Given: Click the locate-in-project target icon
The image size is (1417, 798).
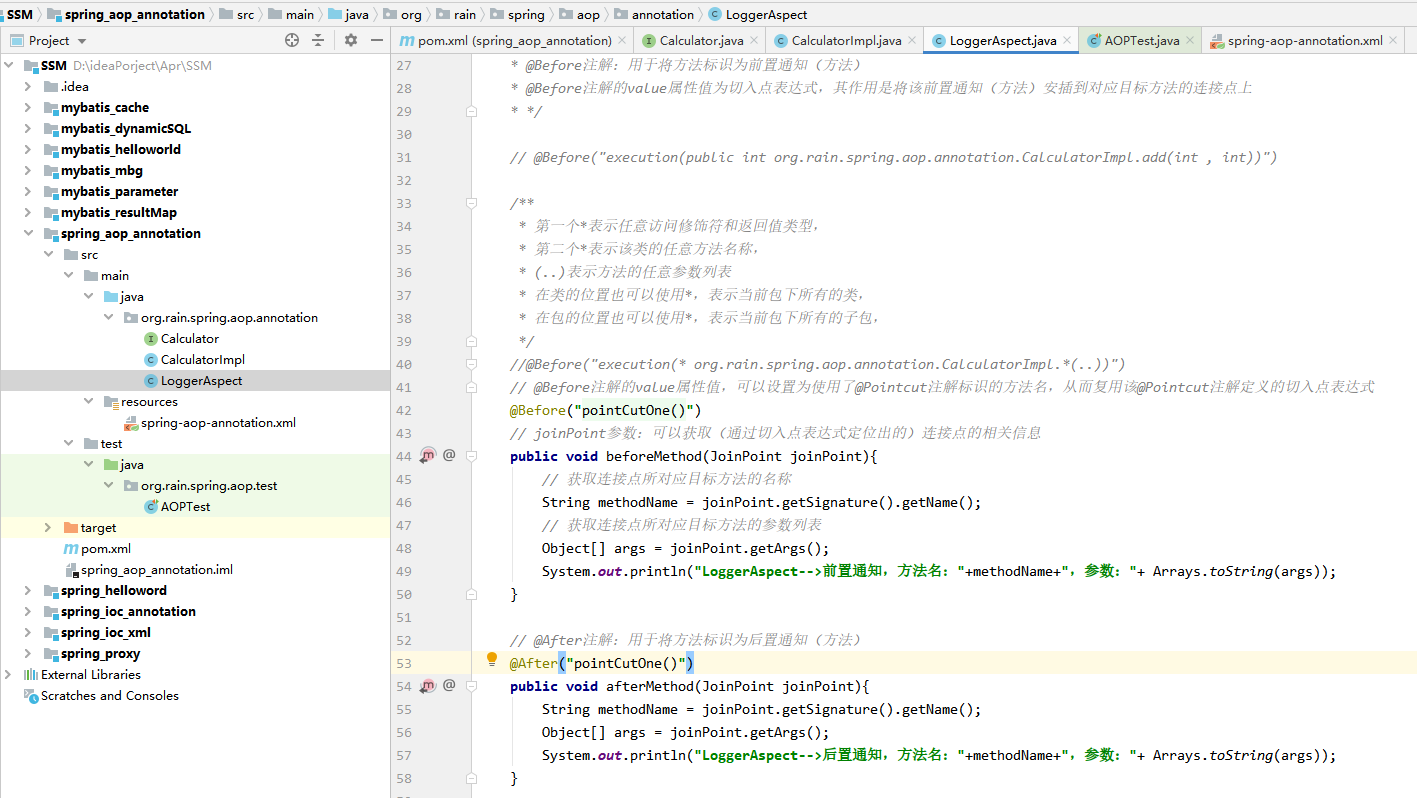Looking at the screenshot, I should tap(292, 40).
